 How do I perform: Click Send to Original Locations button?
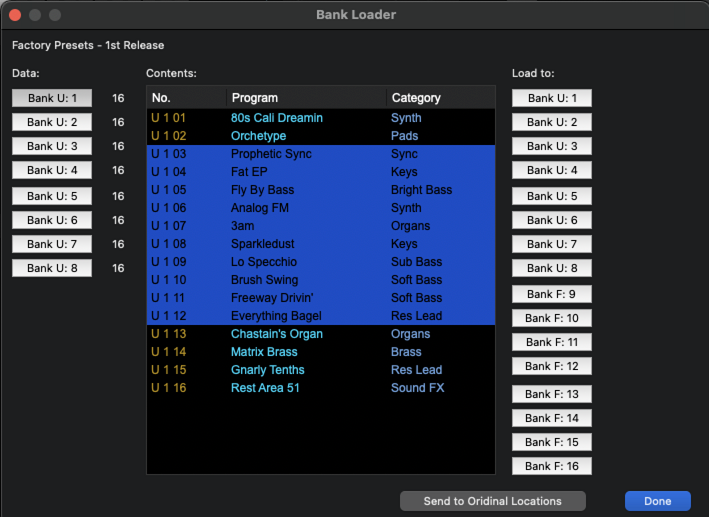coord(492,501)
